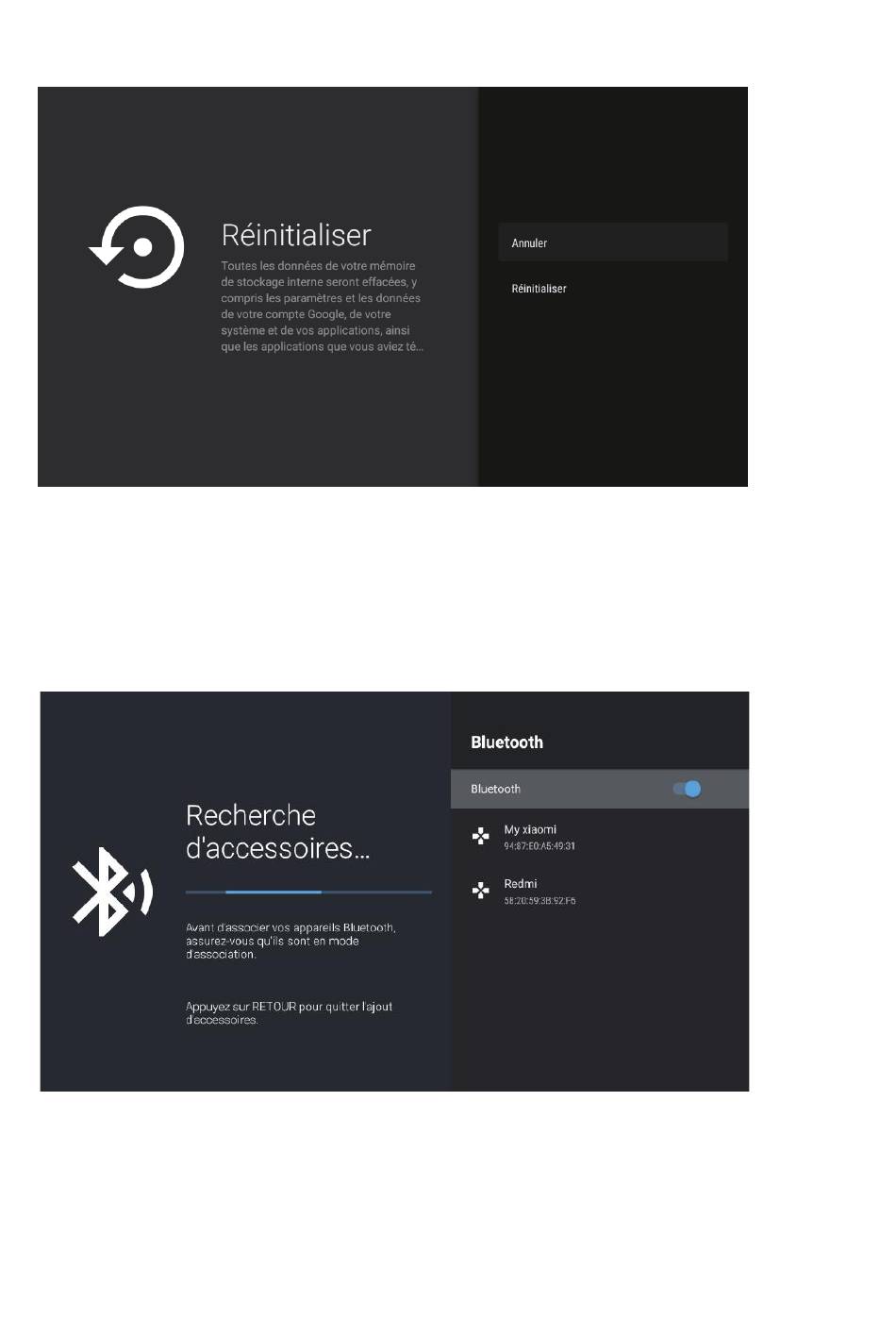Click the gamepad icon beside Redmi
Viewport: 896px width, 1318px height.
[x=480, y=890]
